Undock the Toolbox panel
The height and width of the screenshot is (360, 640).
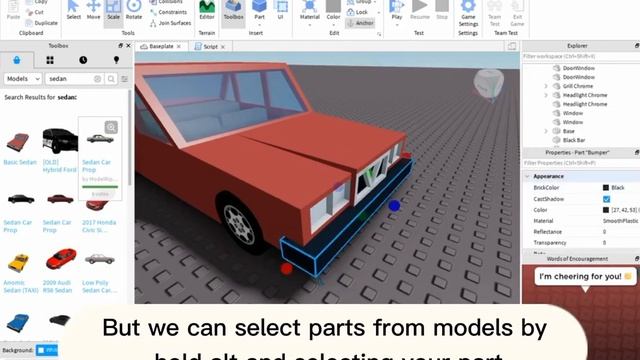click(120, 46)
